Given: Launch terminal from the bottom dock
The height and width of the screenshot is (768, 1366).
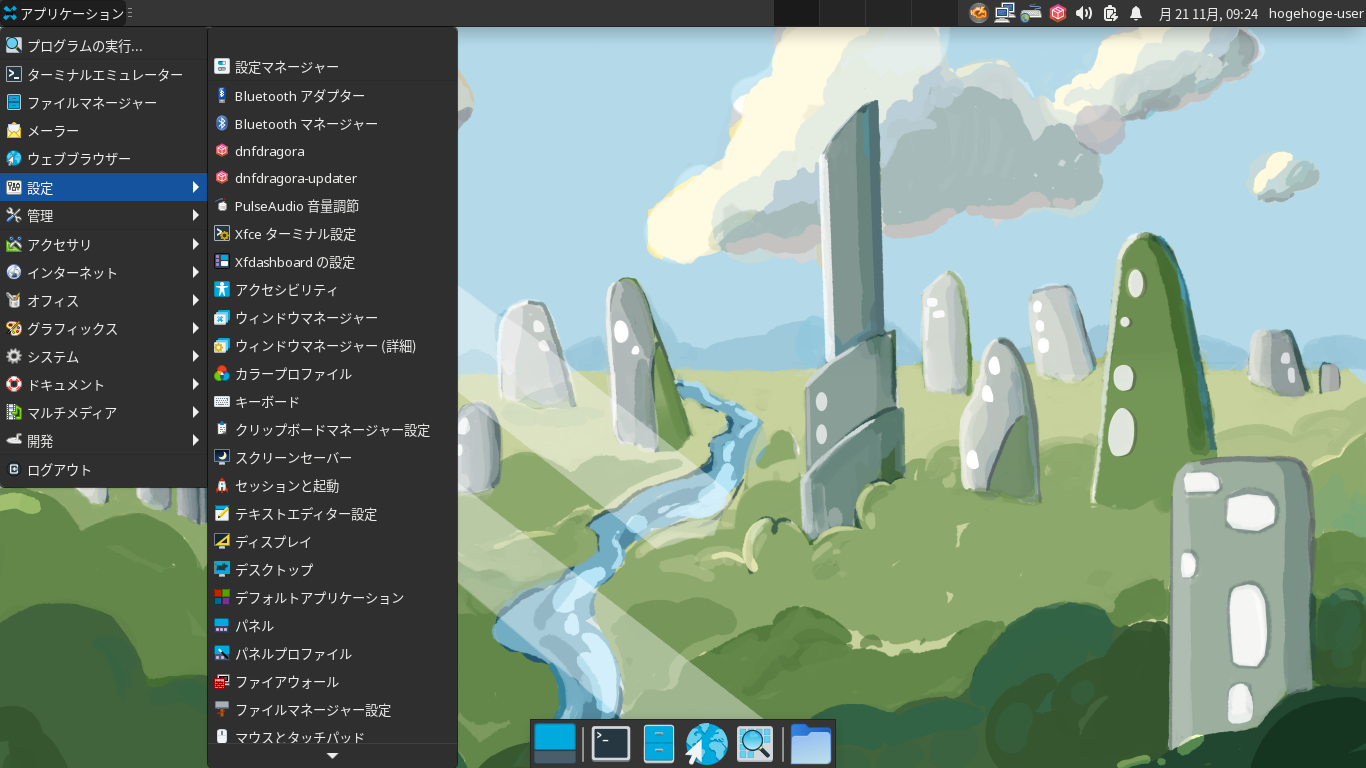Looking at the screenshot, I should tap(611, 744).
